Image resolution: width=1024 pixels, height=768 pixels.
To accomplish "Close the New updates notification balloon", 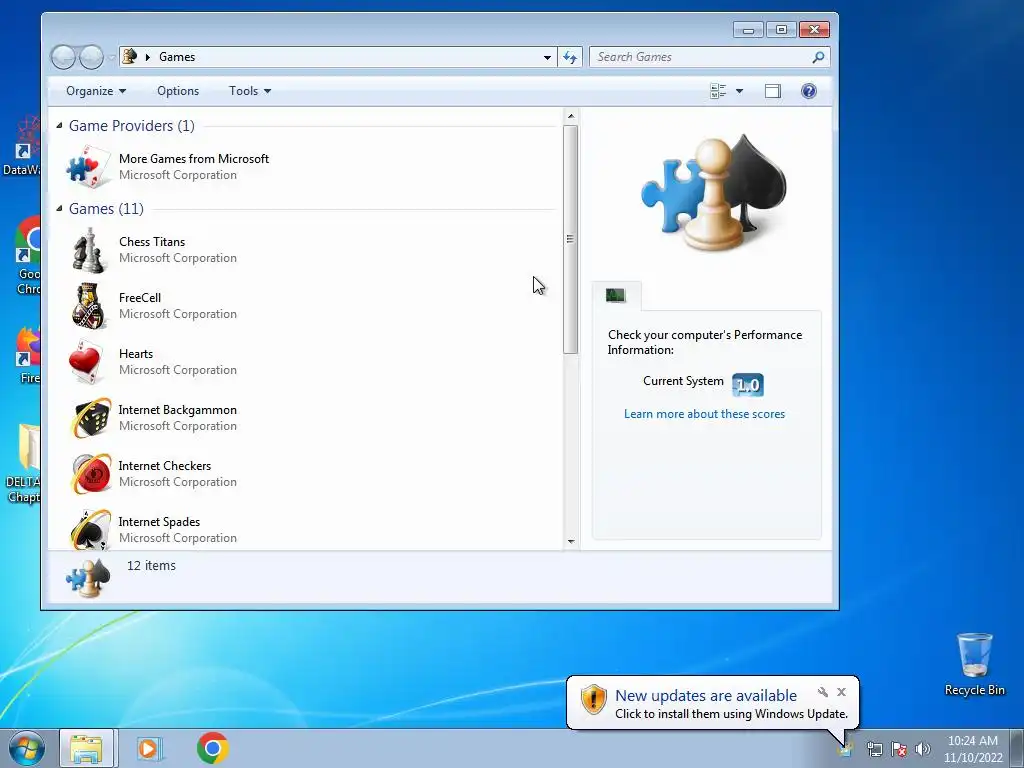I will 841,692.
